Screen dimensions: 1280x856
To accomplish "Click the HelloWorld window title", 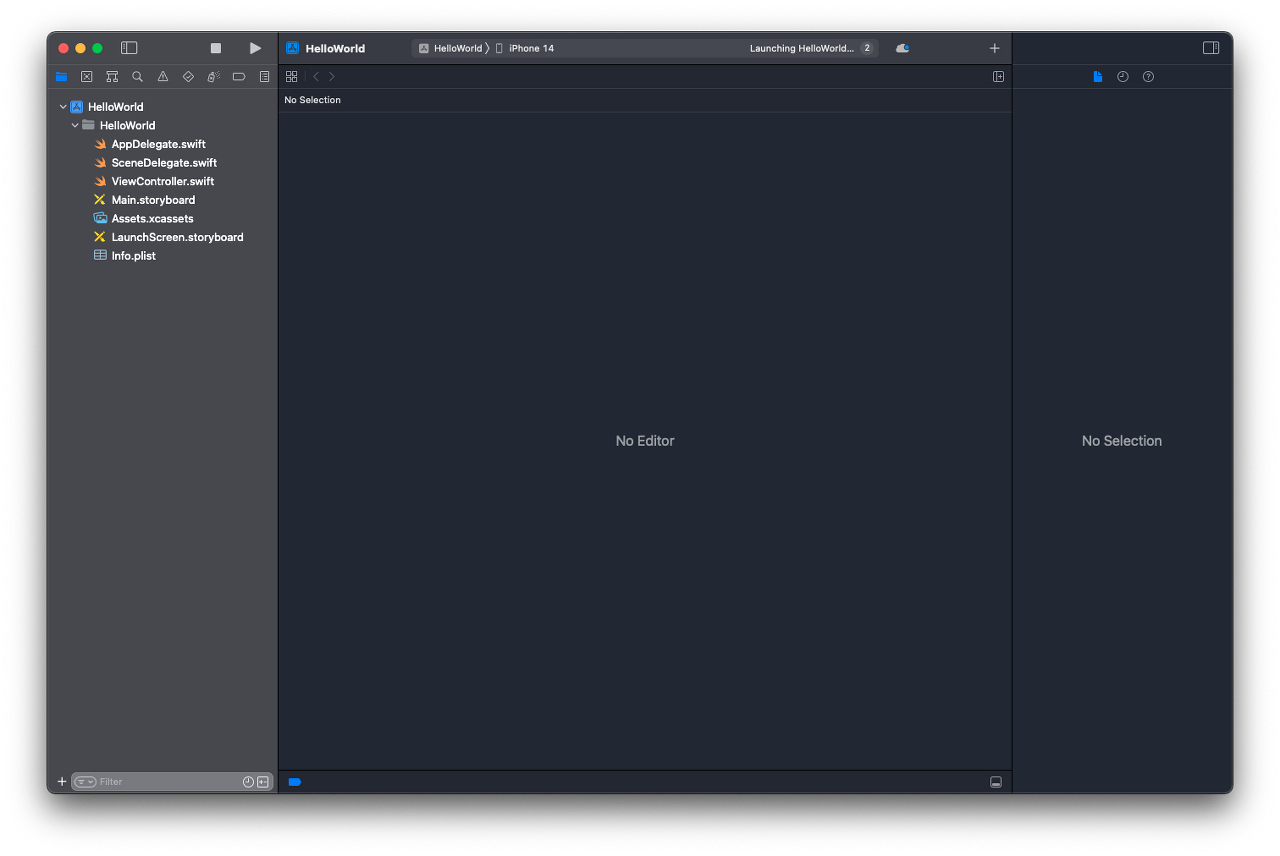I will (x=335, y=48).
